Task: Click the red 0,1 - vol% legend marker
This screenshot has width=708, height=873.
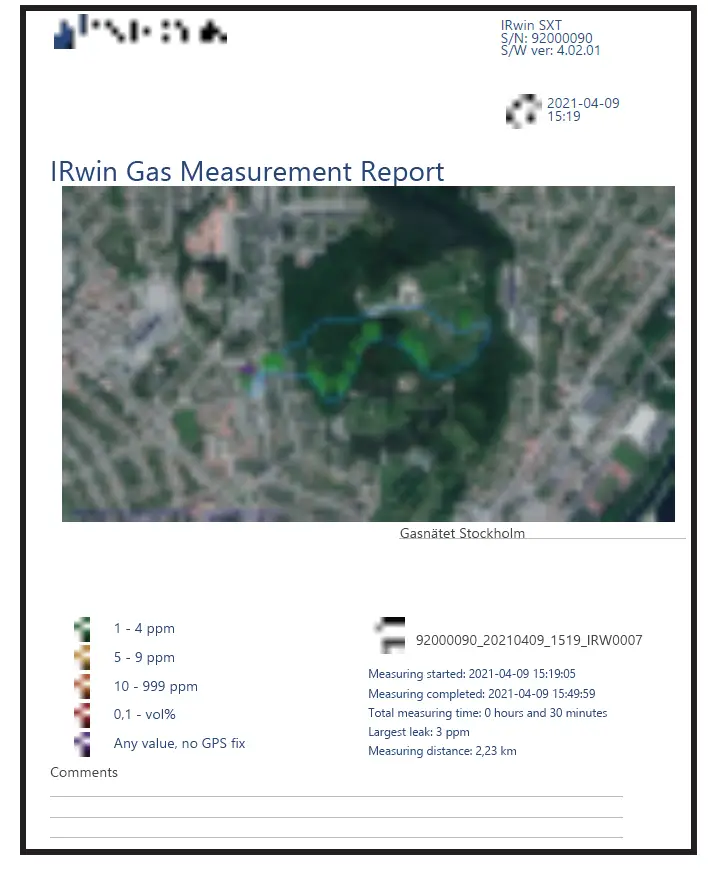Action: click(x=82, y=715)
